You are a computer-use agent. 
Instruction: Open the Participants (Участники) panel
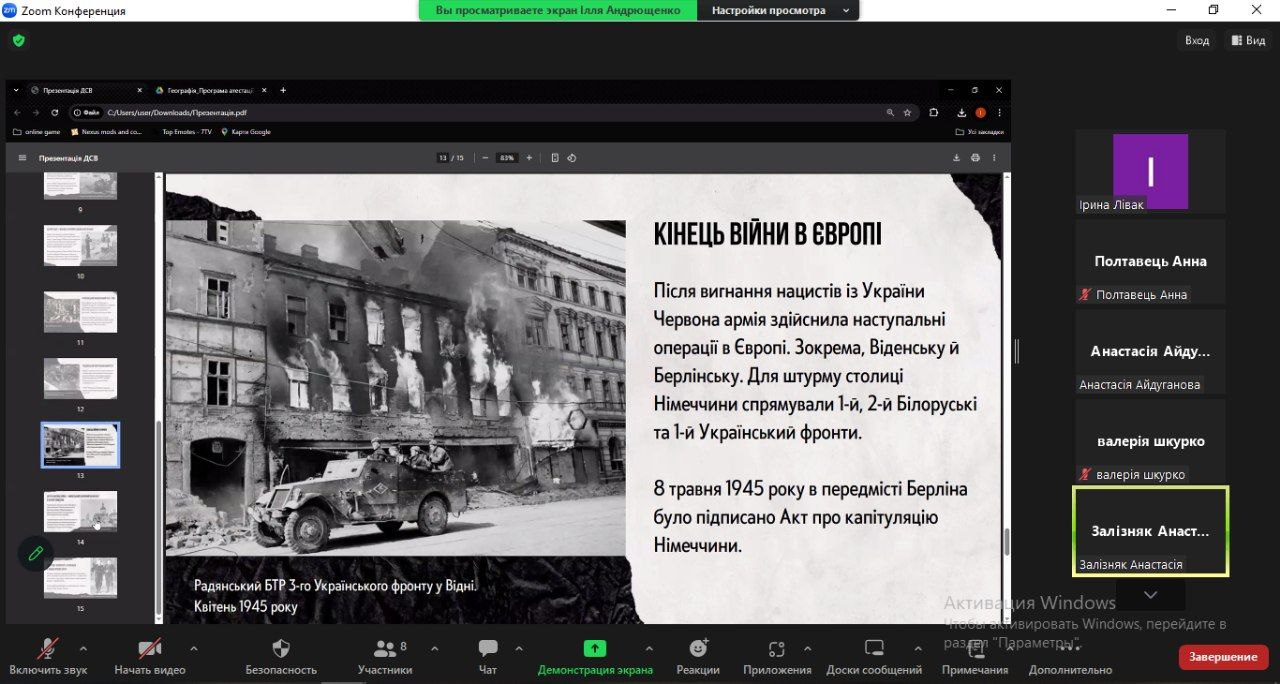[x=384, y=648]
